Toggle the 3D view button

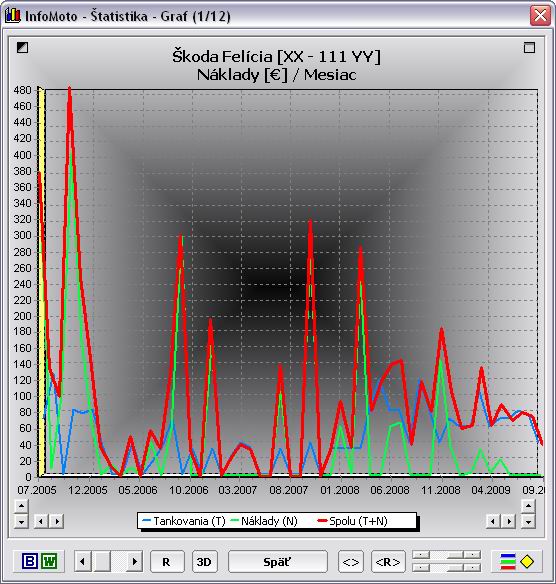click(204, 562)
